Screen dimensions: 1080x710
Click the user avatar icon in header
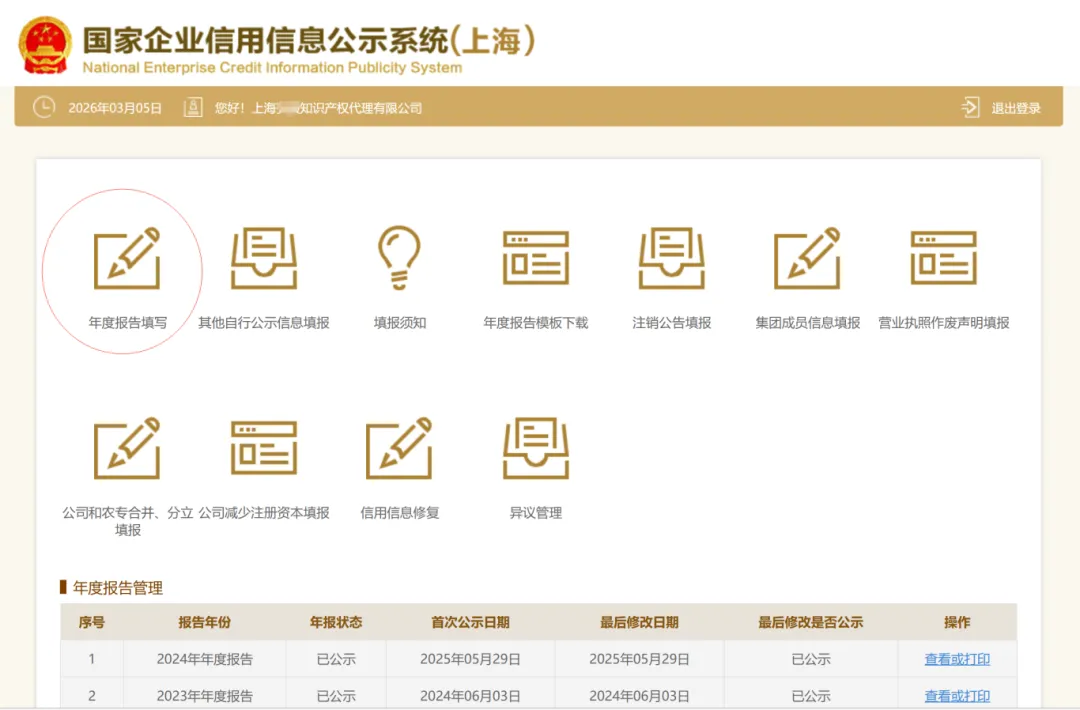click(x=193, y=107)
